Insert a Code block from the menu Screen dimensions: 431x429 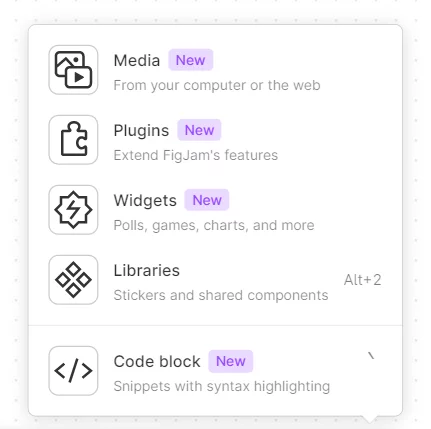pyautogui.click(x=215, y=371)
